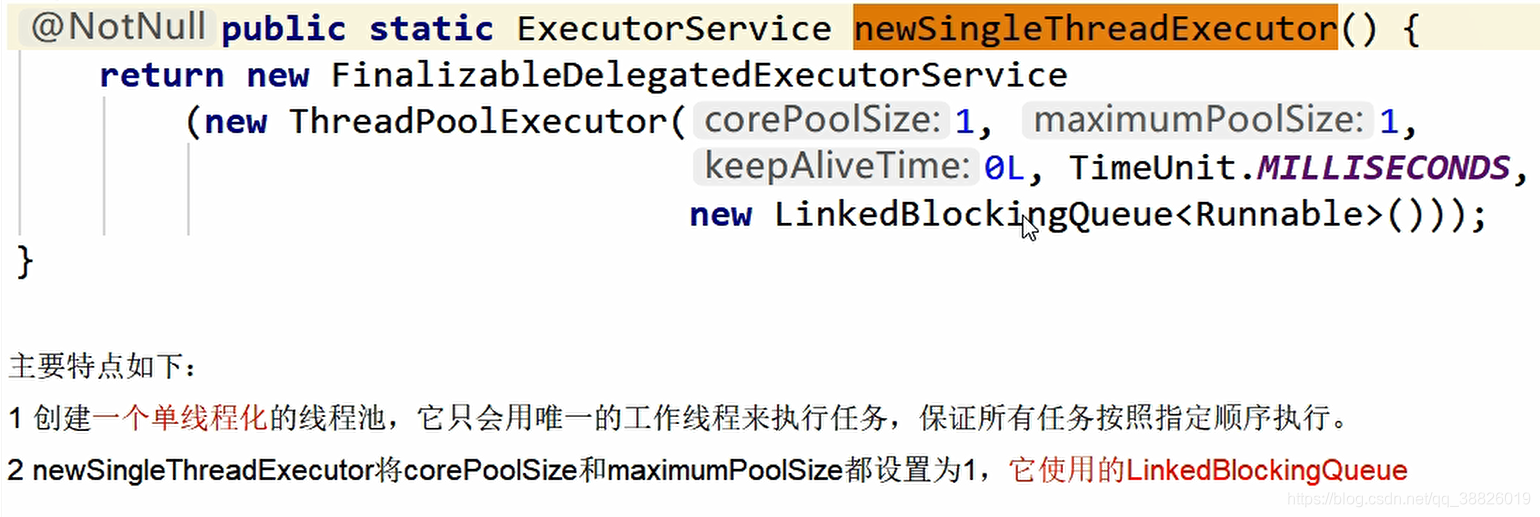Click the return keyword
1540x517 pixels.
click(161, 75)
